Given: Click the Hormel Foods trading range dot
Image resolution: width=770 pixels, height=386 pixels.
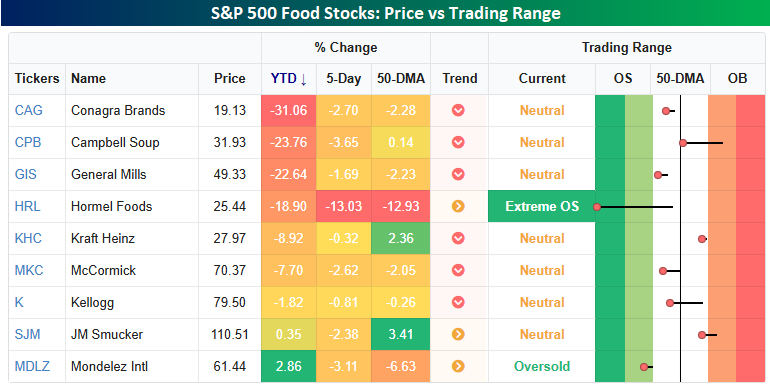Looking at the screenshot, I should tap(597, 207).
